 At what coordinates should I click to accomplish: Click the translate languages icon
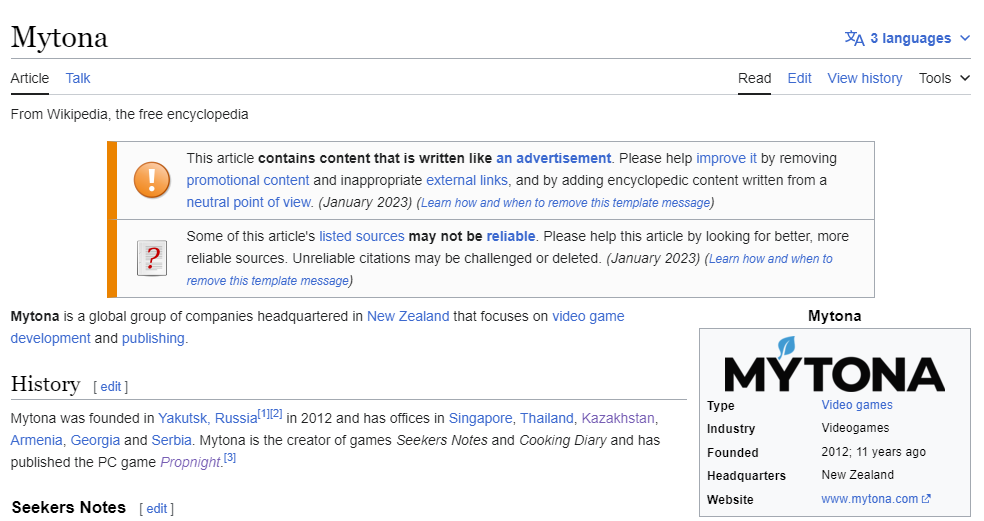click(854, 38)
